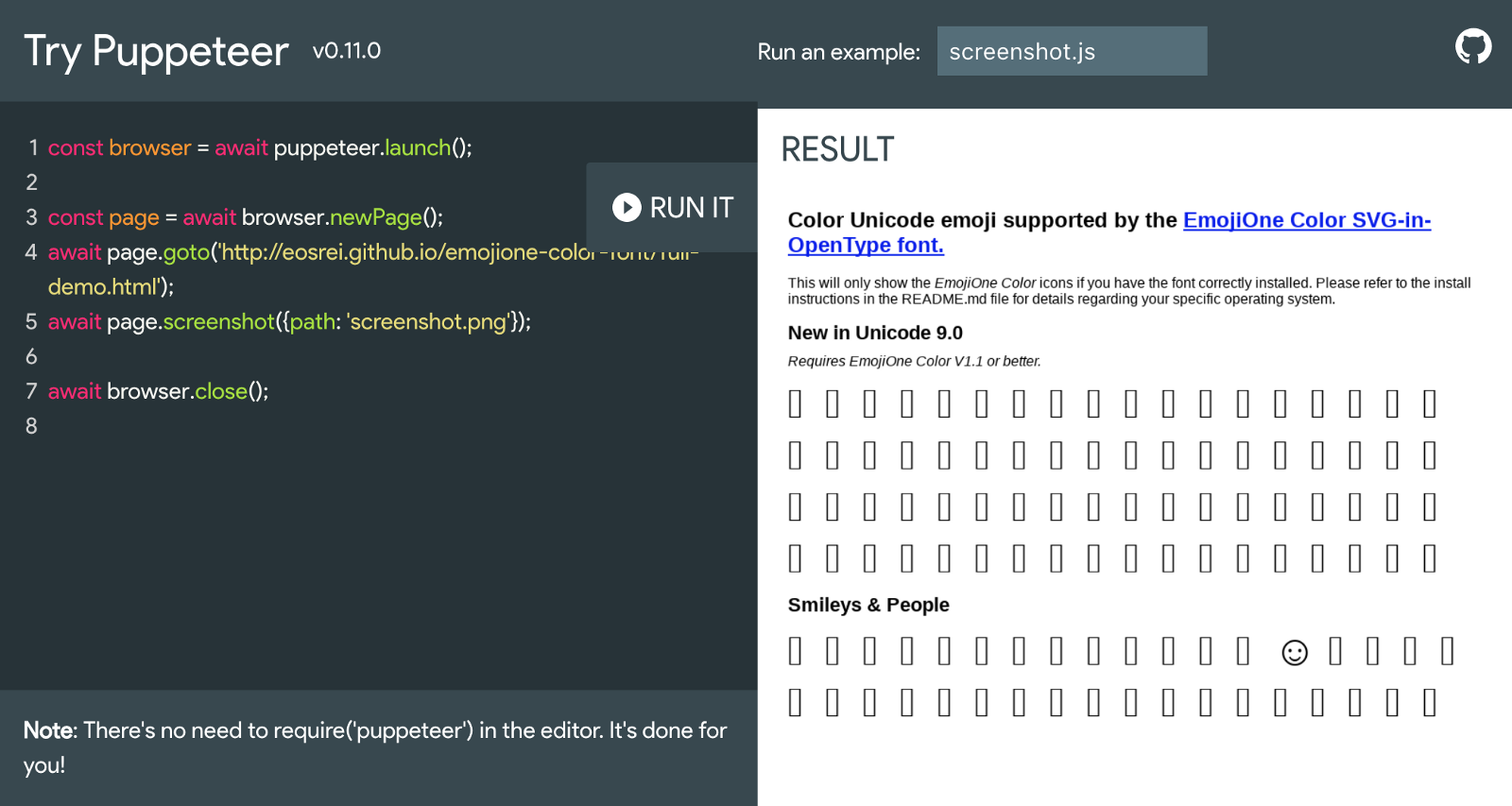Click line number 8 in editor
Screen dimensions: 1512x806
[x=31, y=426]
